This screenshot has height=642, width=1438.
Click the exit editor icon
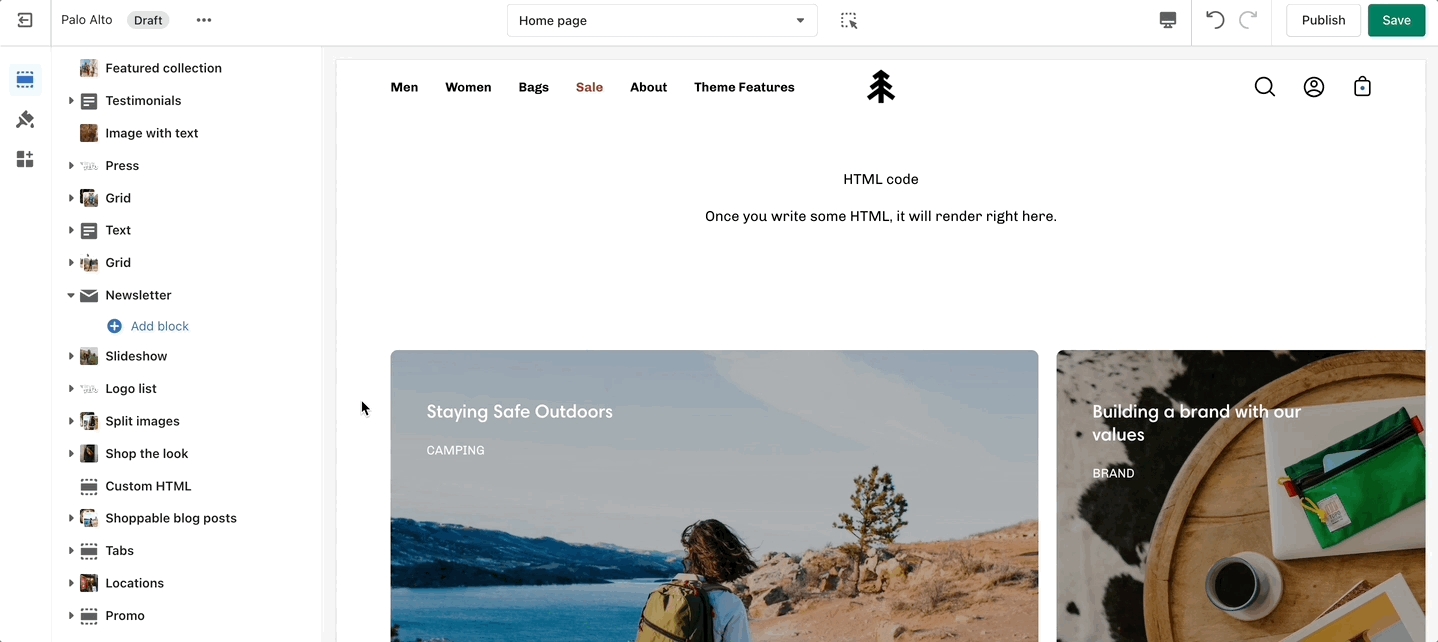25,20
